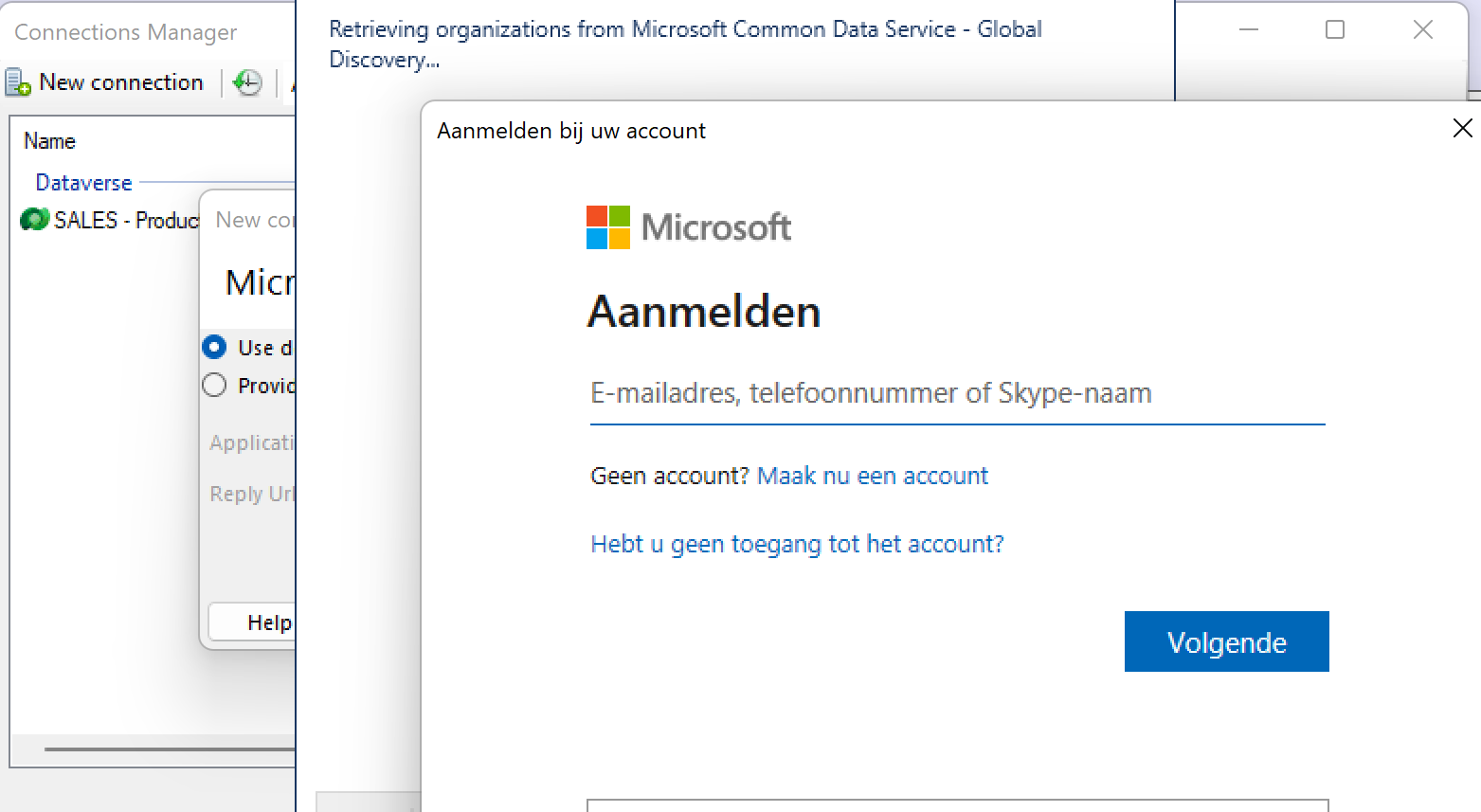Close the 'Aanmelden bij uw account' dialog

[1462, 127]
